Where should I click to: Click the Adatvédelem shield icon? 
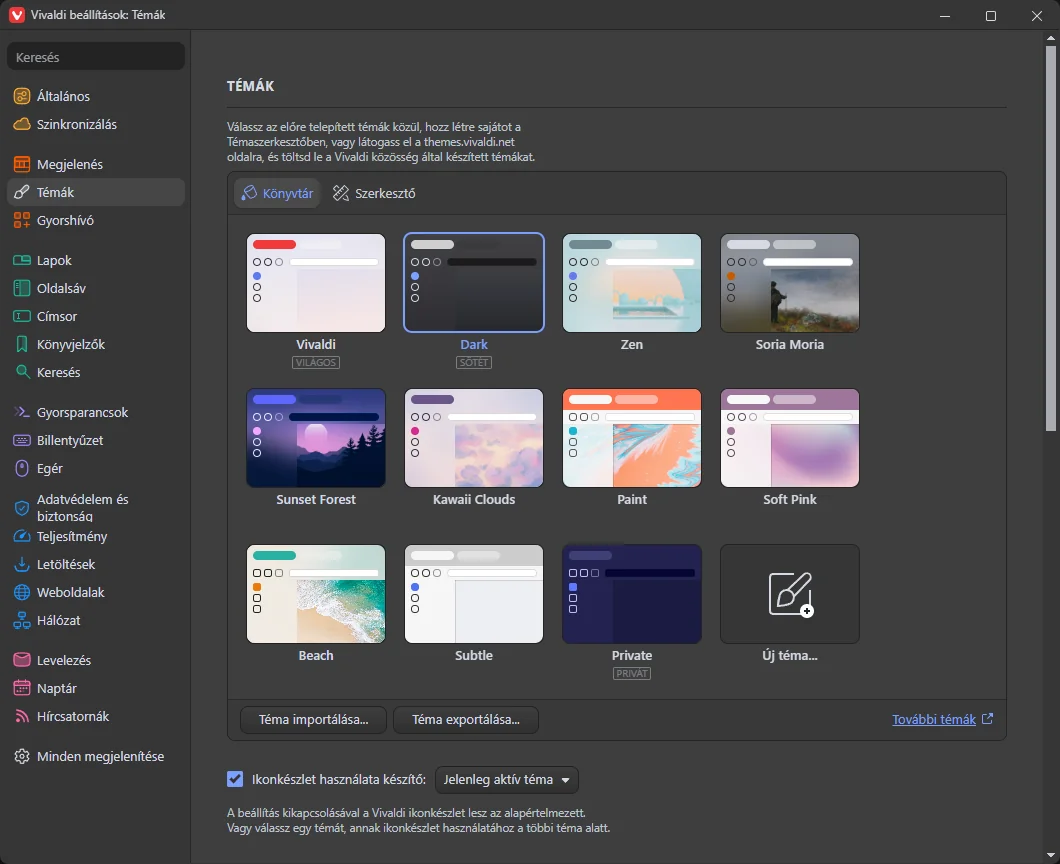(x=22, y=508)
